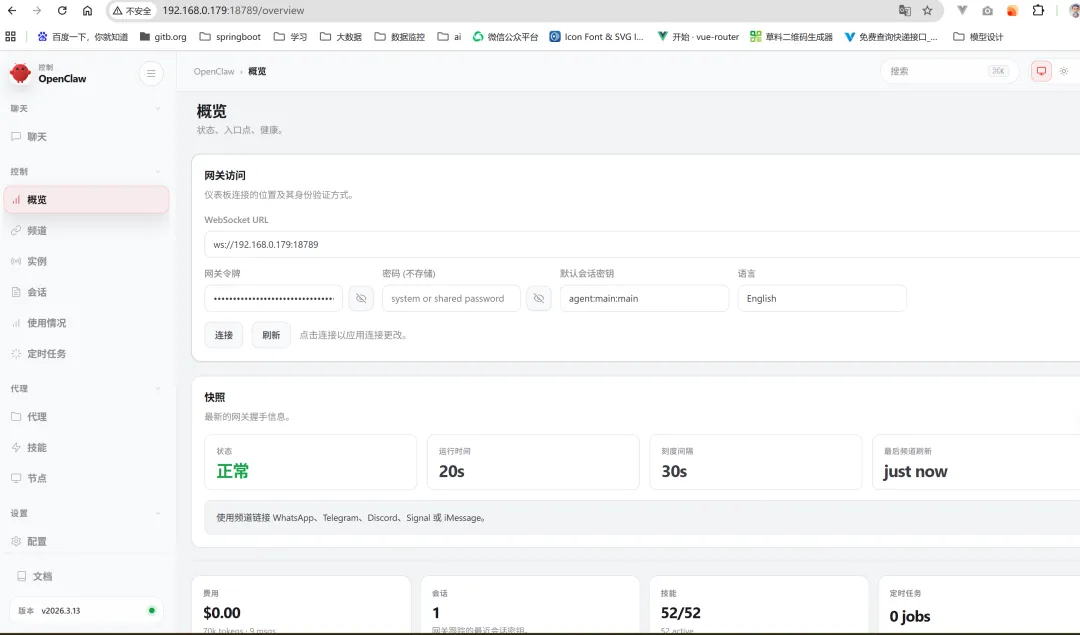Image resolution: width=1080 pixels, height=635 pixels.
Task: Collapse the 控制 sidebar section chevron
Action: 158,171
